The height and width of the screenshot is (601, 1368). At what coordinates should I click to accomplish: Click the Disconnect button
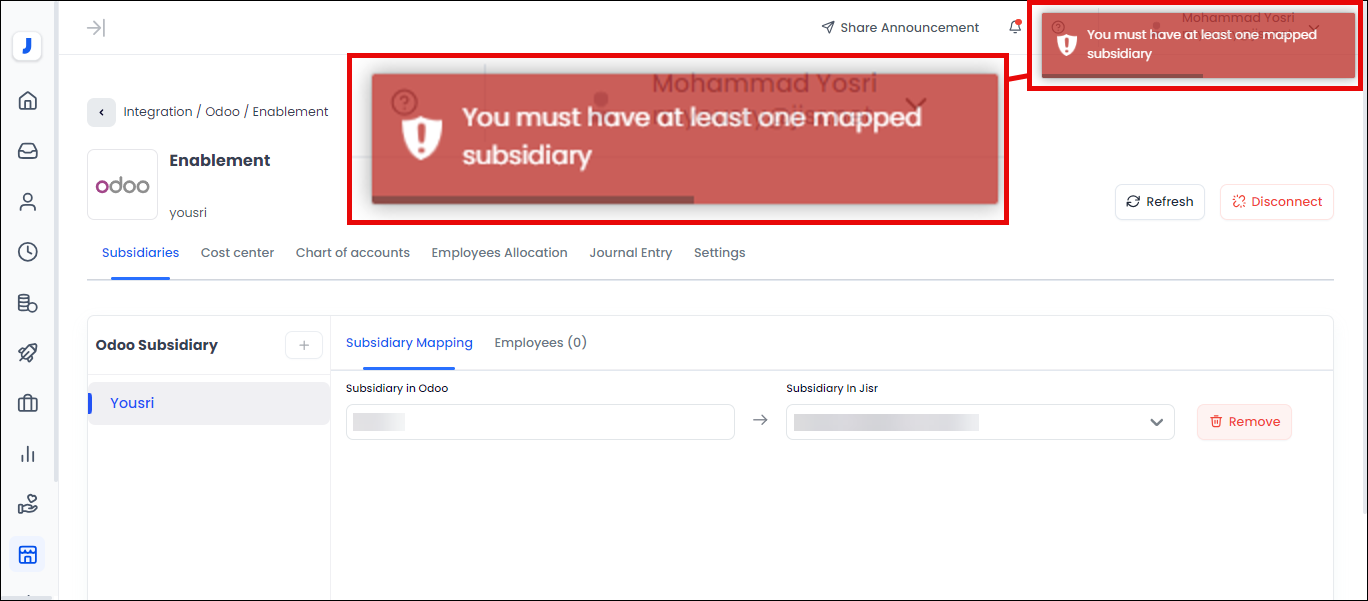coord(1276,202)
